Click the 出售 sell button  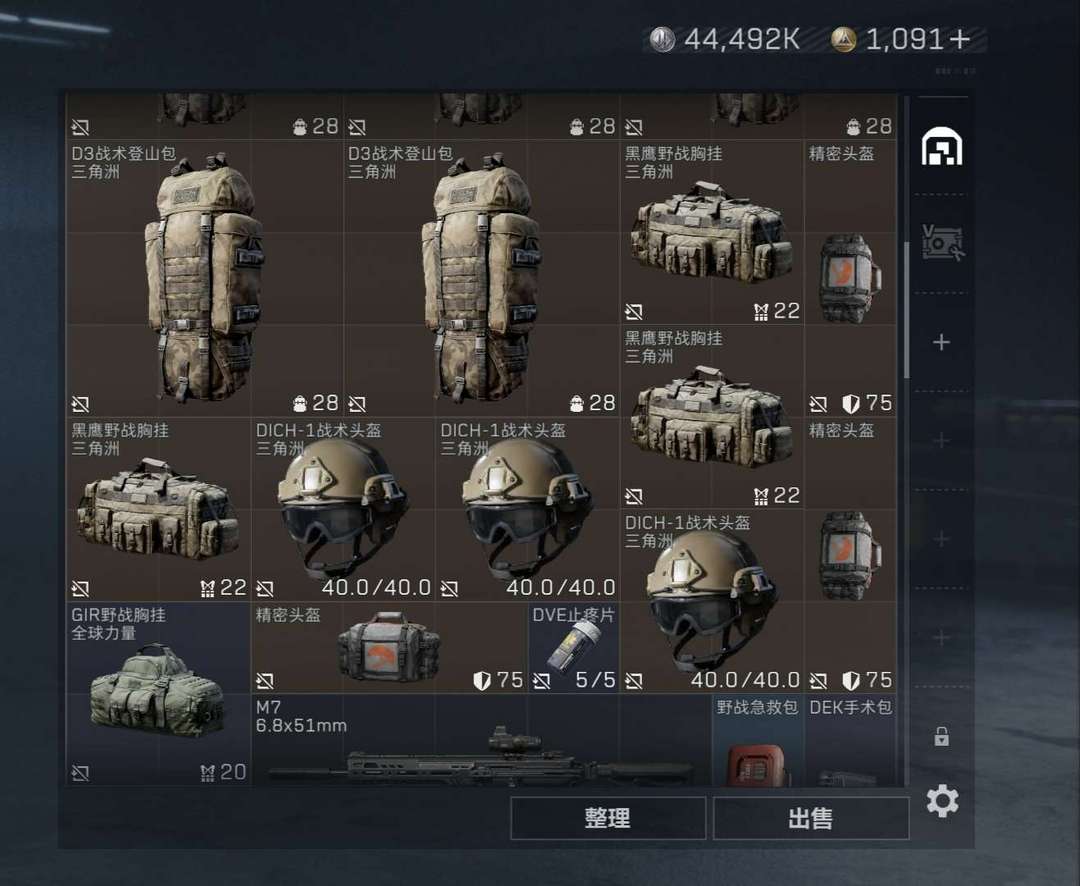811,818
